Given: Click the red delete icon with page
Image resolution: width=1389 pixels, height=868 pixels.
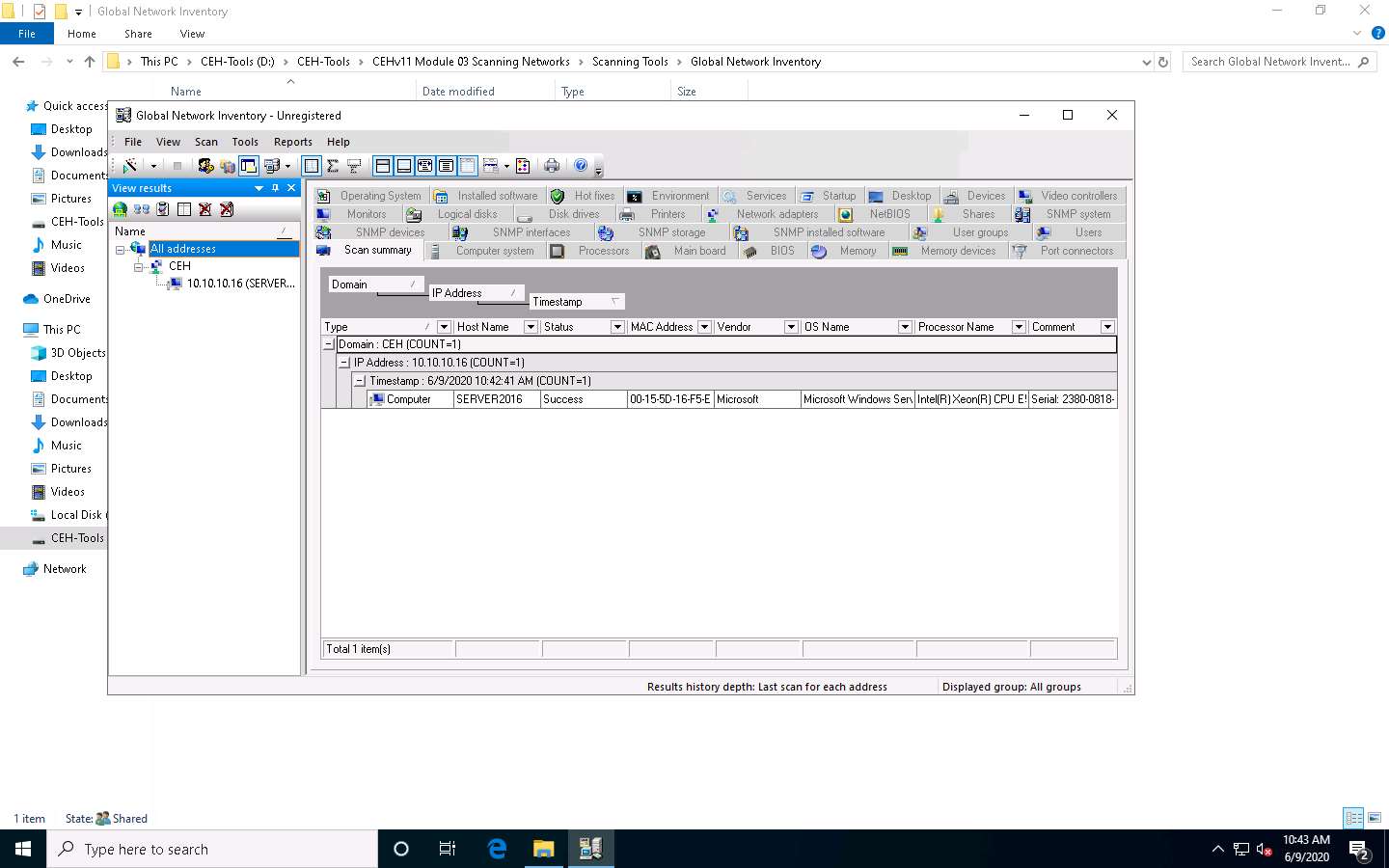Looking at the screenshot, I should [x=227, y=209].
